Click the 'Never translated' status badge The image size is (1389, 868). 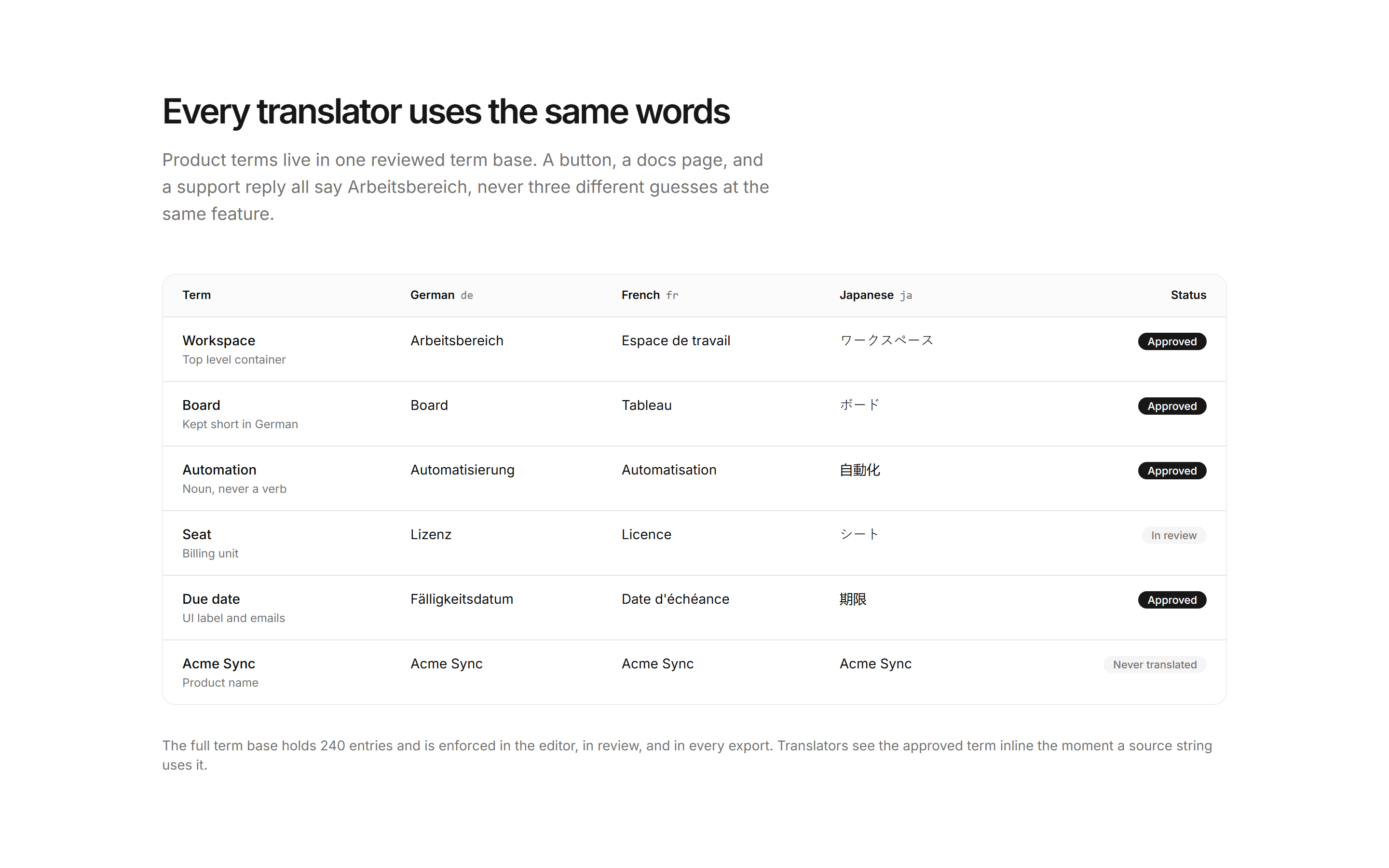pos(1155,664)
